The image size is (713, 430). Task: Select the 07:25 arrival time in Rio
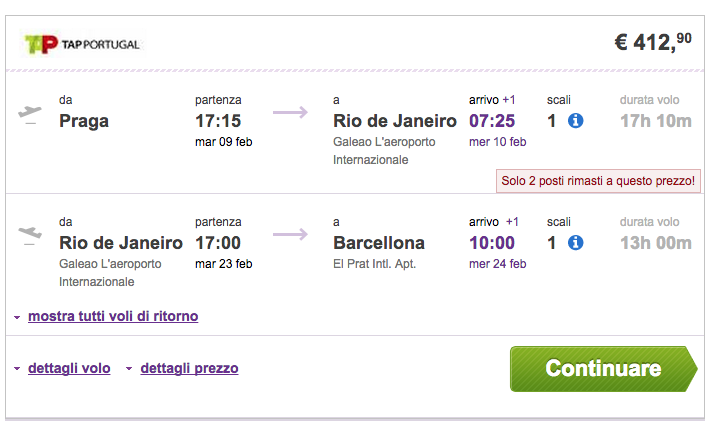(492, 121)
